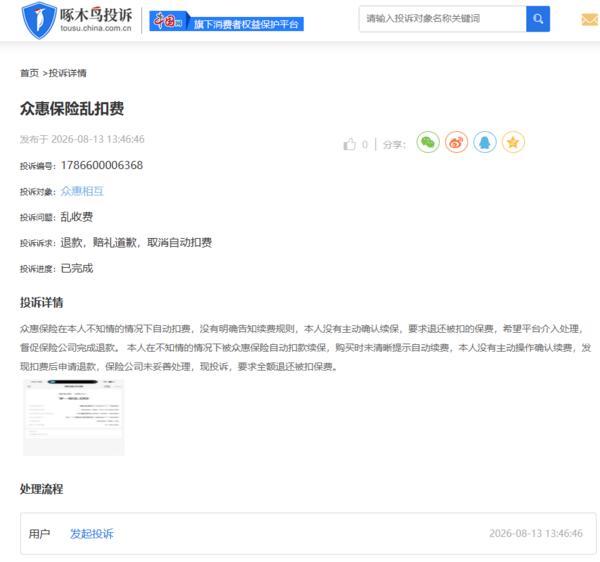Screen dimensions: 600x562
Task: Click the 发起投诉 link
Action: click(92, 534)
